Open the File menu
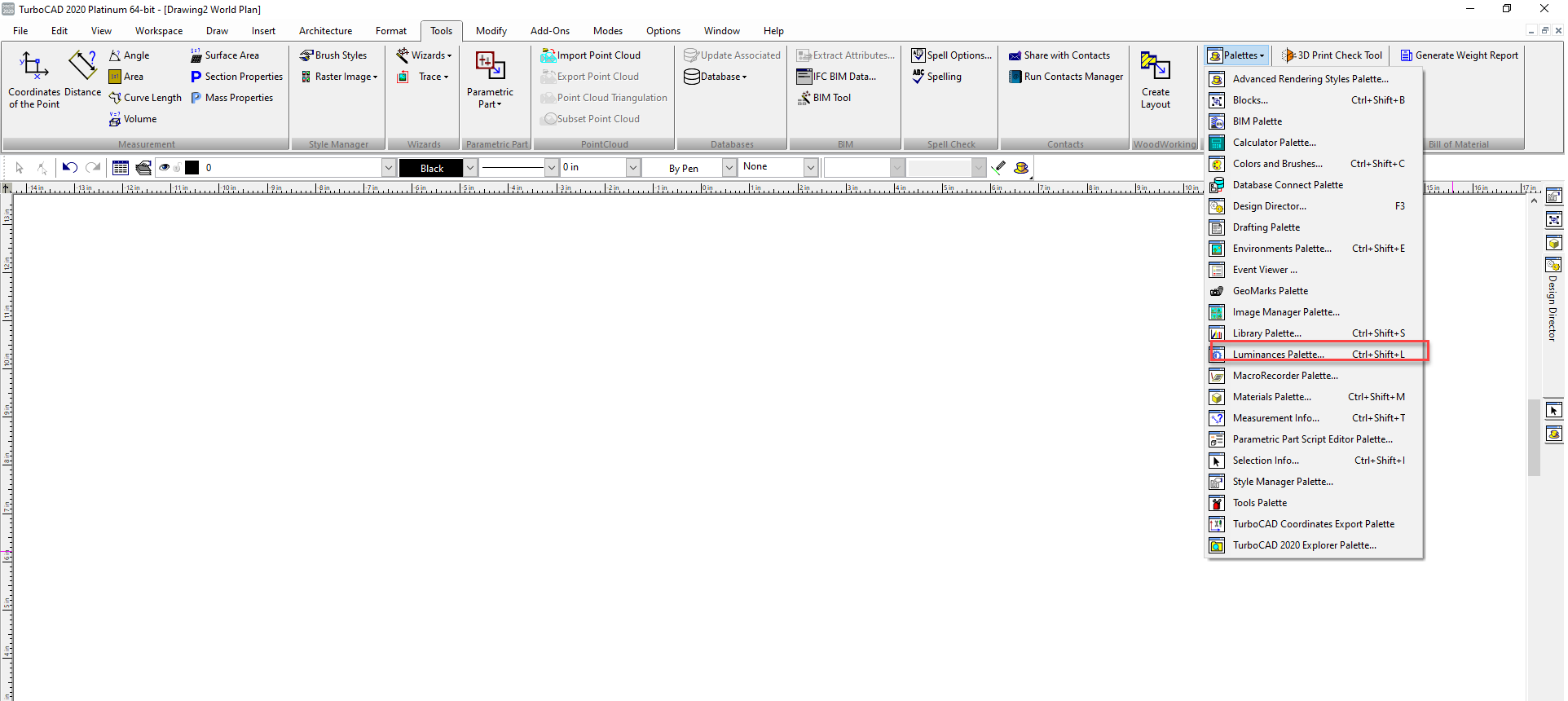Screen dimensions: 1568x701 (x=20, y=31)
